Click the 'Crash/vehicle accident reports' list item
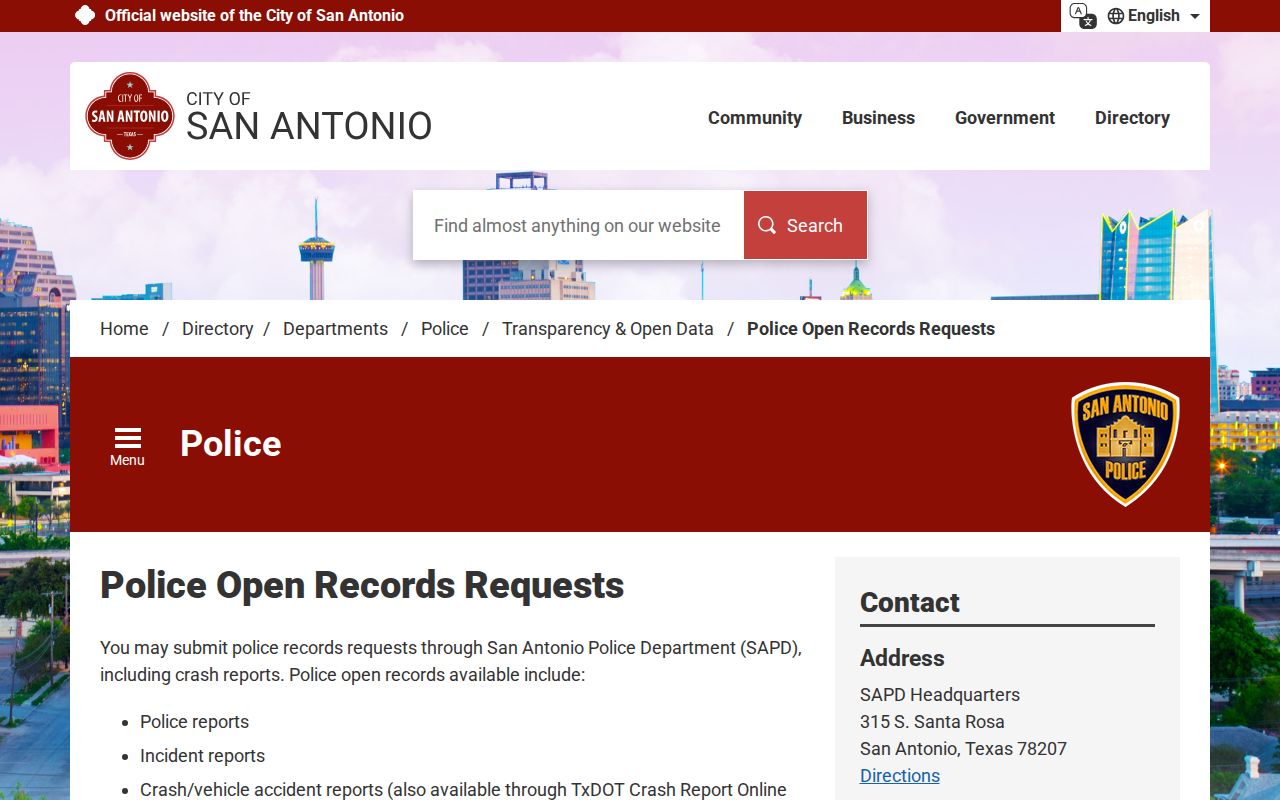Viewport: 1280px width, 800px height. tap(463, 790)
